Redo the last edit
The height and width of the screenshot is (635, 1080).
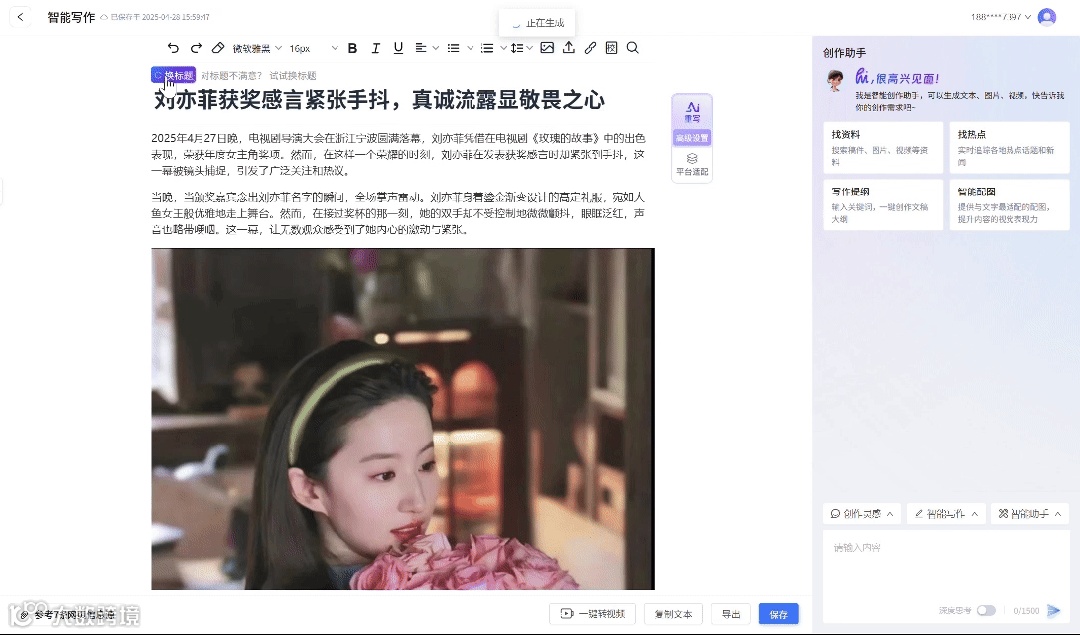pyautogui.click(x=196, y=48)
